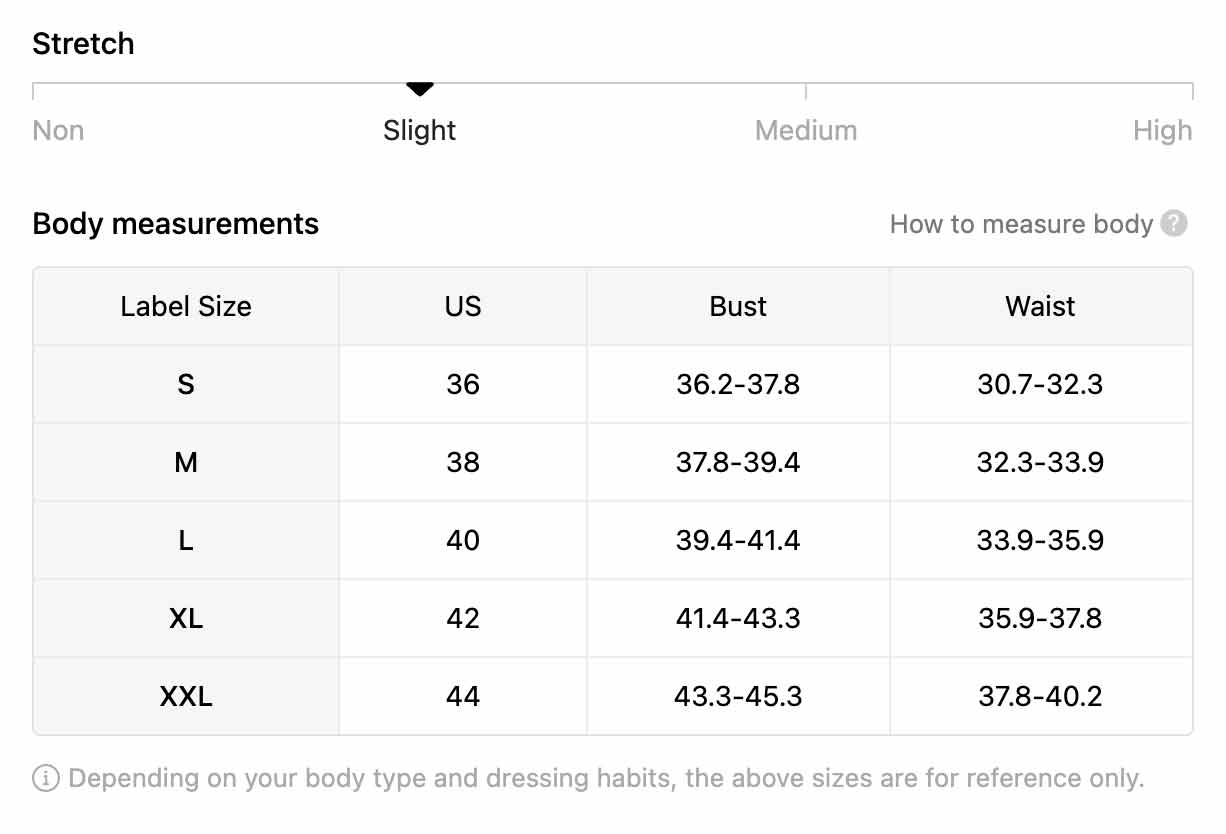Click the bust value 36.2-37.8
Viewport: 1226px width, 834px height.
(x=738, y=384)
